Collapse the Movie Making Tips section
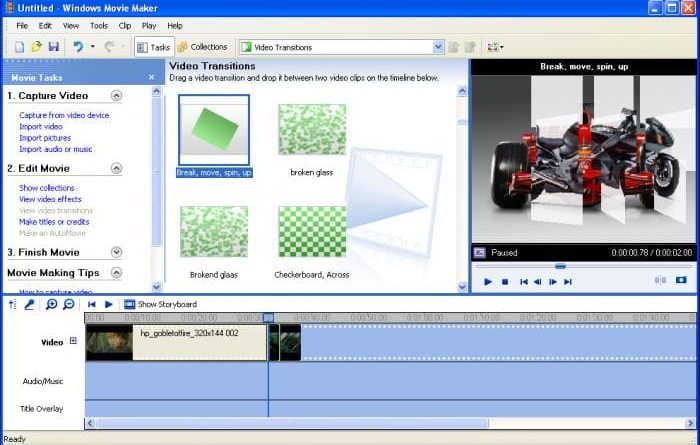 click(x=116, y=273)
